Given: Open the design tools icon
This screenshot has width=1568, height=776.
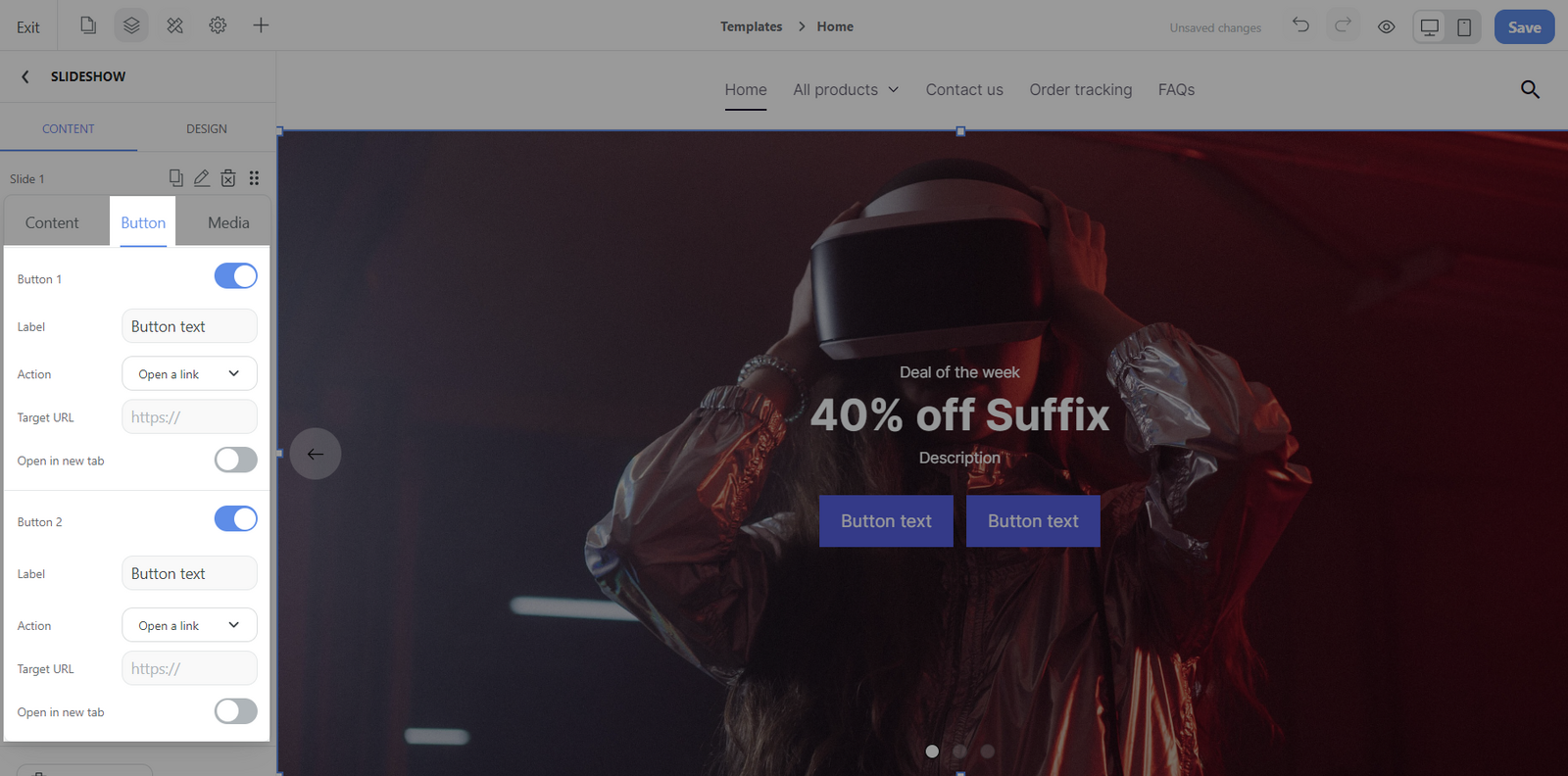Looking at the screenshot, I should point(174,25).
